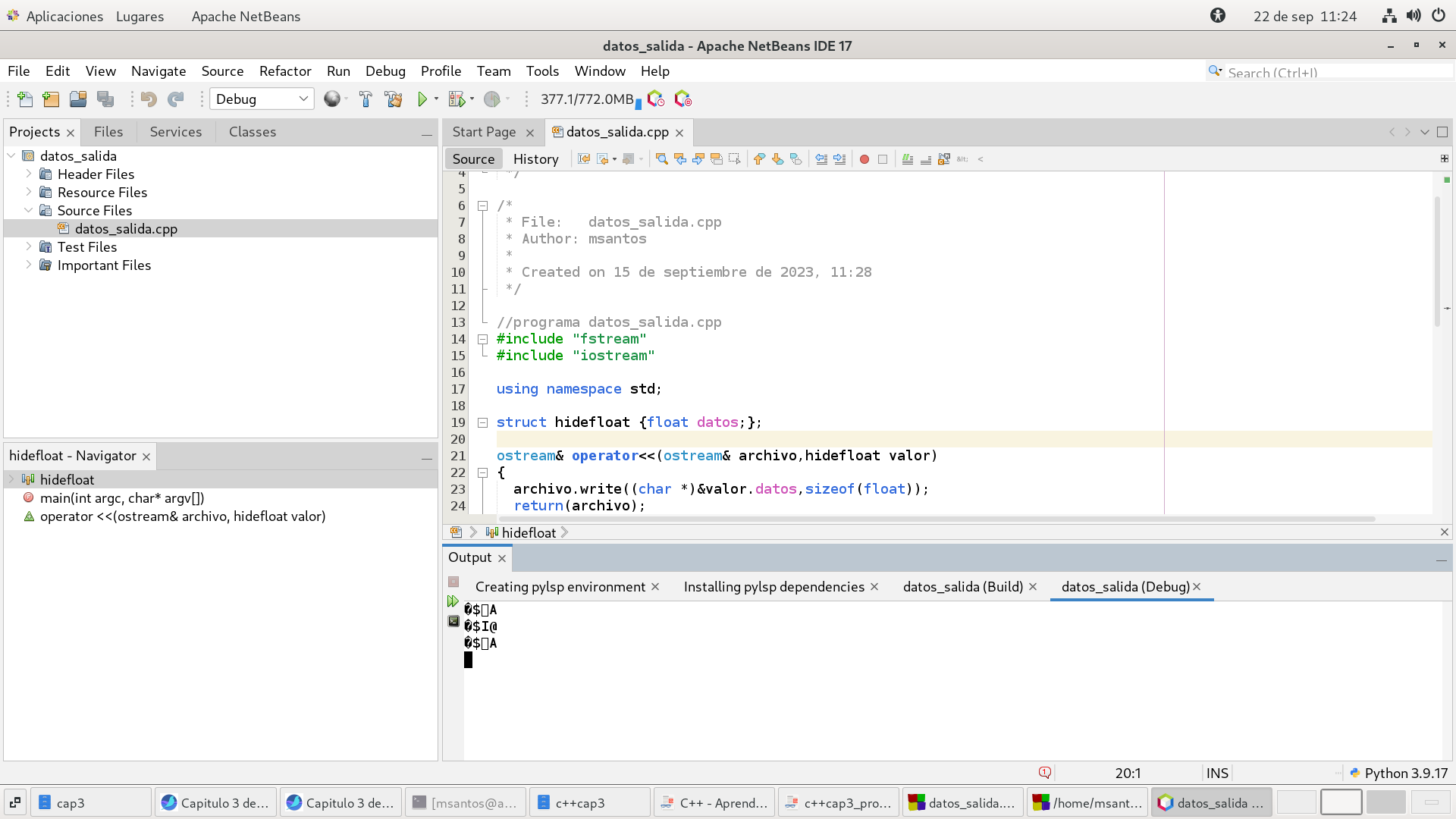Toggle bookmark icon in editor toolbar
Image resolution: width=1456 pixels, height=819 pixels.
[x=795, y=159]
